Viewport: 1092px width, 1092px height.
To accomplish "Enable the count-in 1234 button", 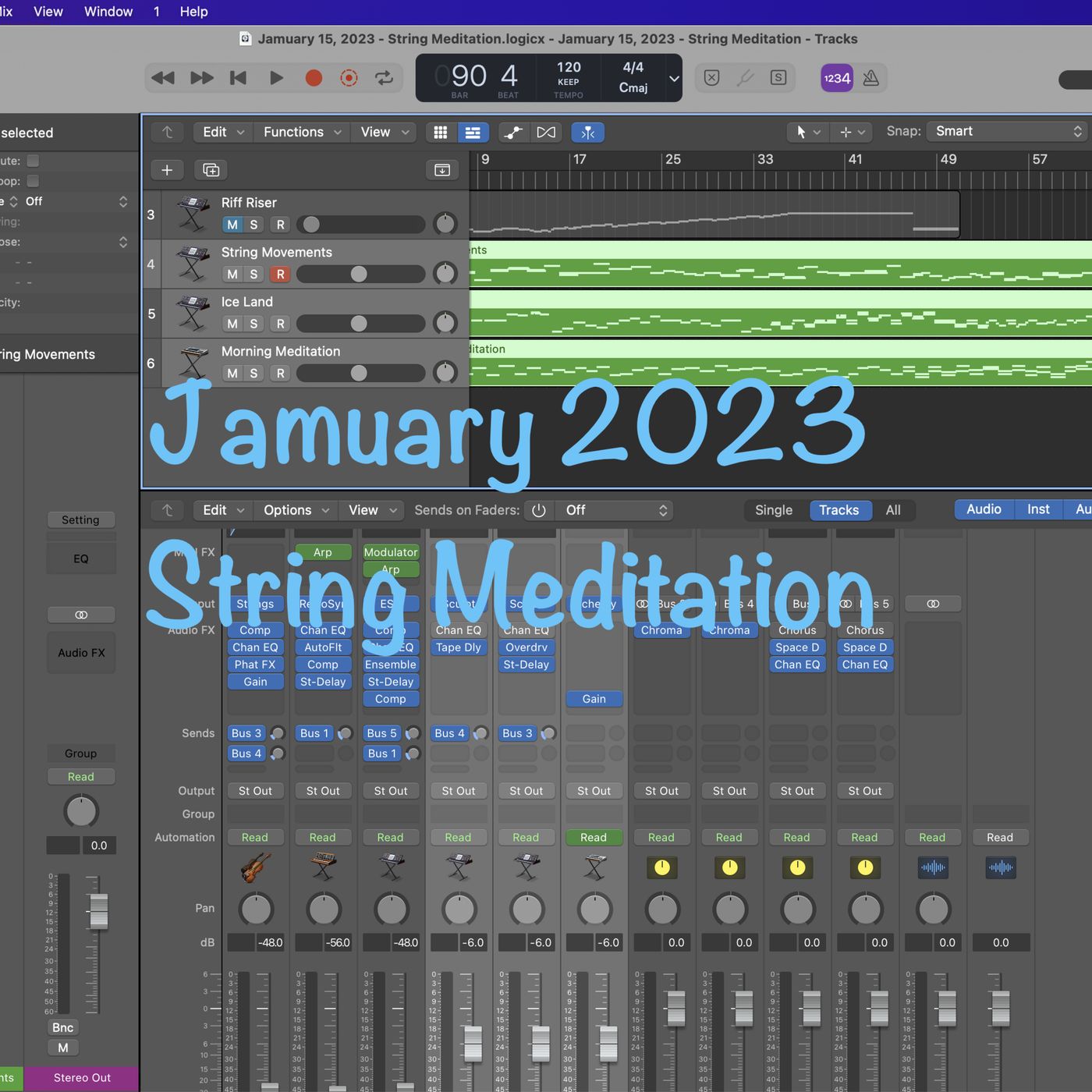I will click(837, 78).
